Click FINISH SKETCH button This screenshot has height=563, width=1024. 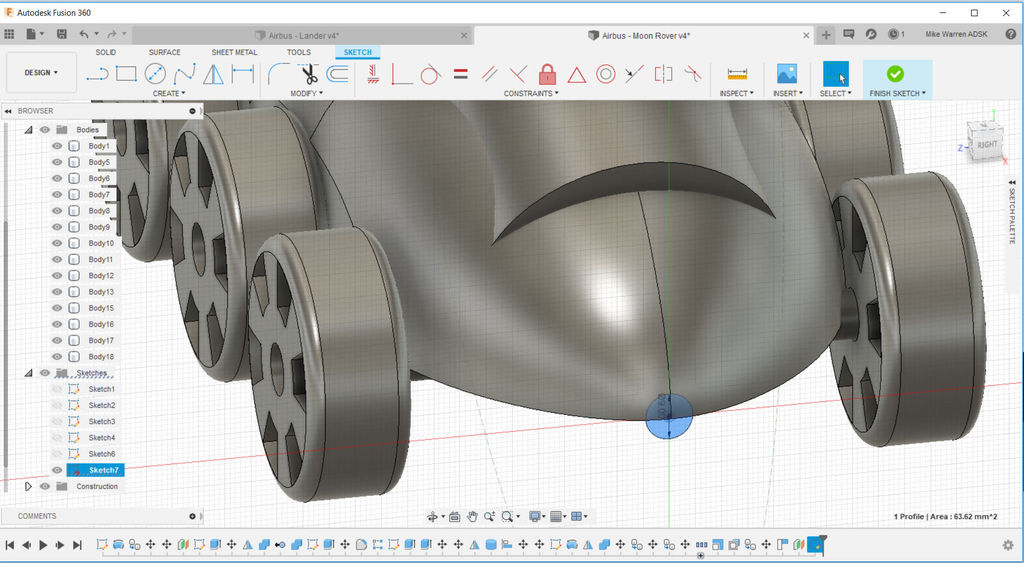point(897,80)
